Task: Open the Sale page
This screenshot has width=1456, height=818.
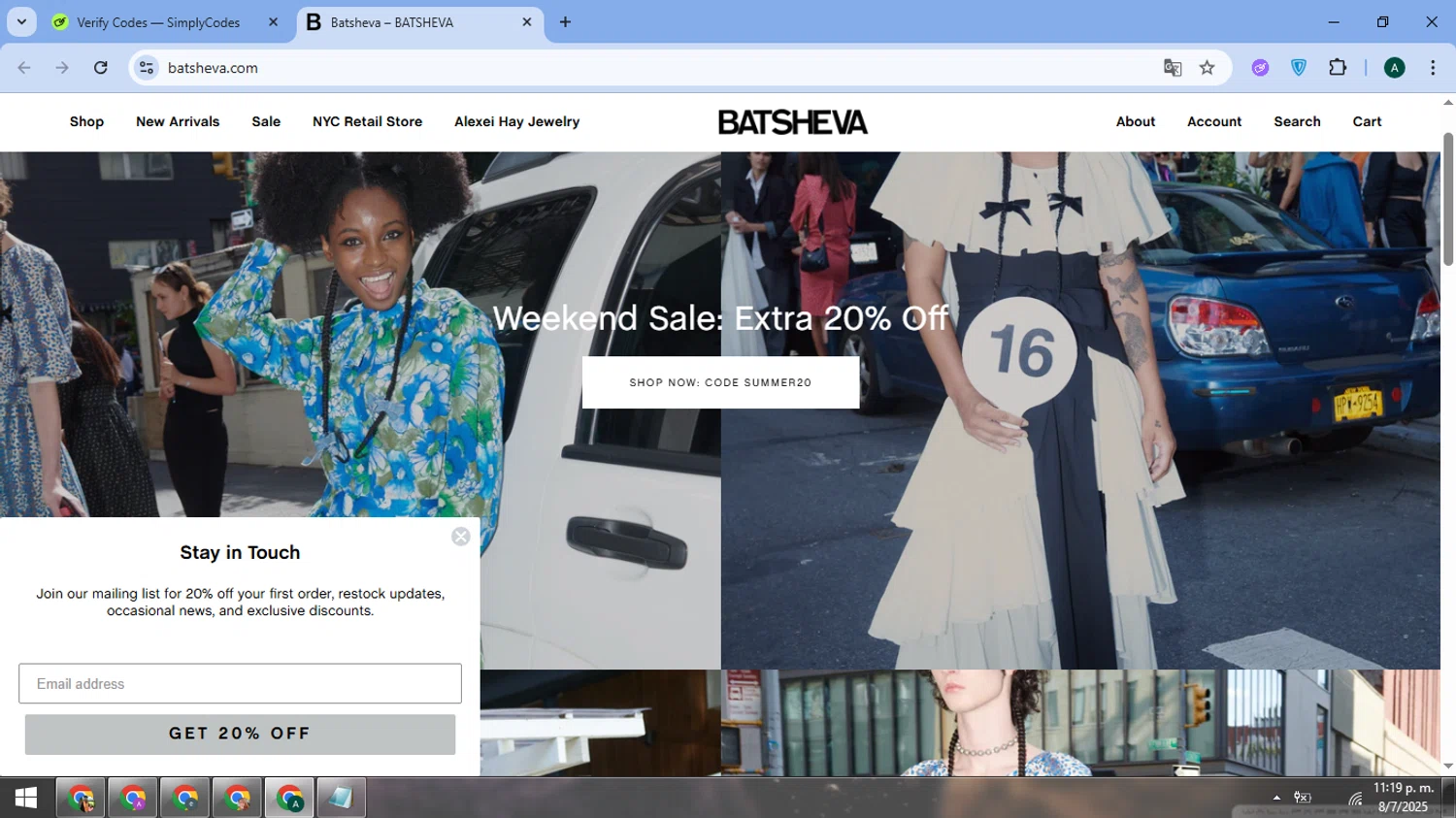Action: coord(266,121)
